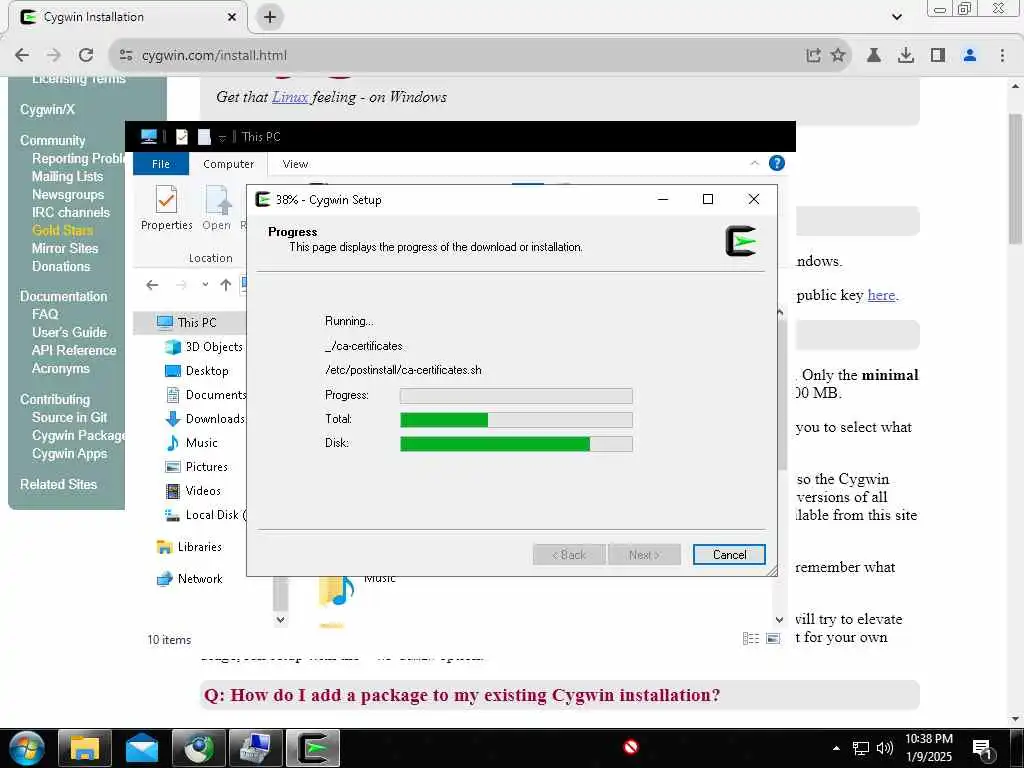Select Pictures in navigation tree
Image resolution: width=1024 pixels, height=768 pixels.
(x=197, y=467)
